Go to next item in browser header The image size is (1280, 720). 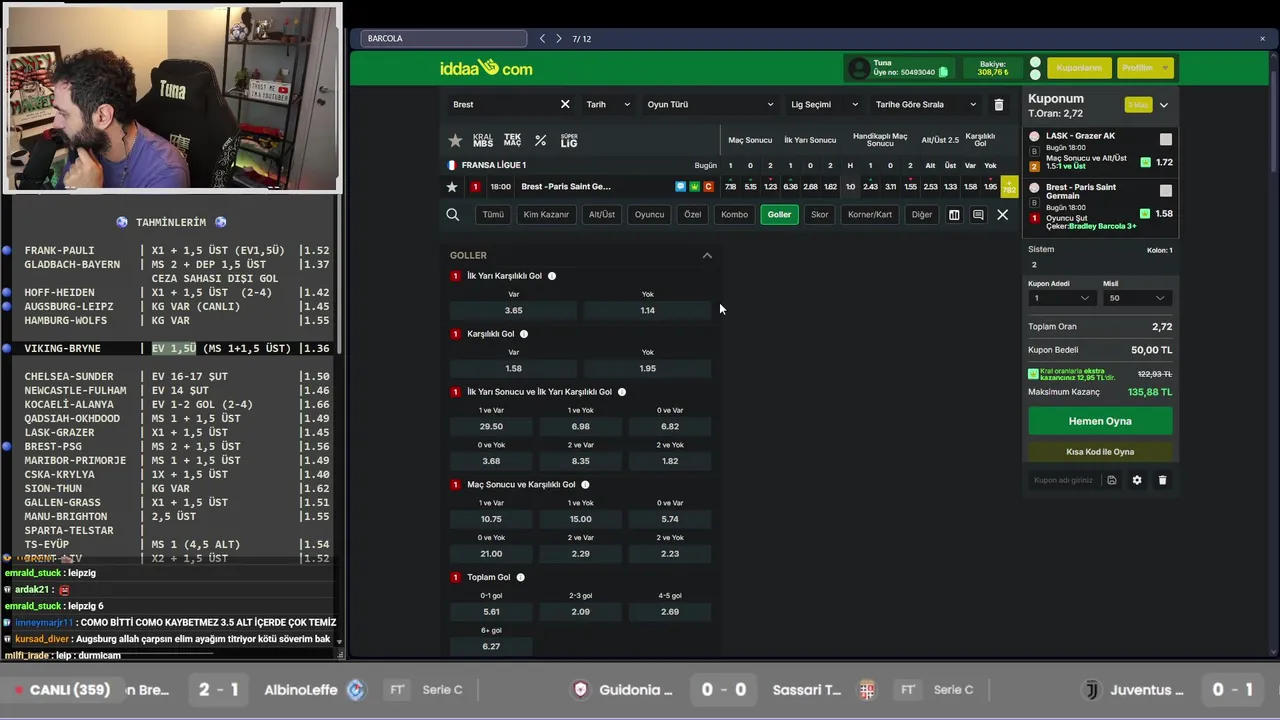[x=559, y=39]
